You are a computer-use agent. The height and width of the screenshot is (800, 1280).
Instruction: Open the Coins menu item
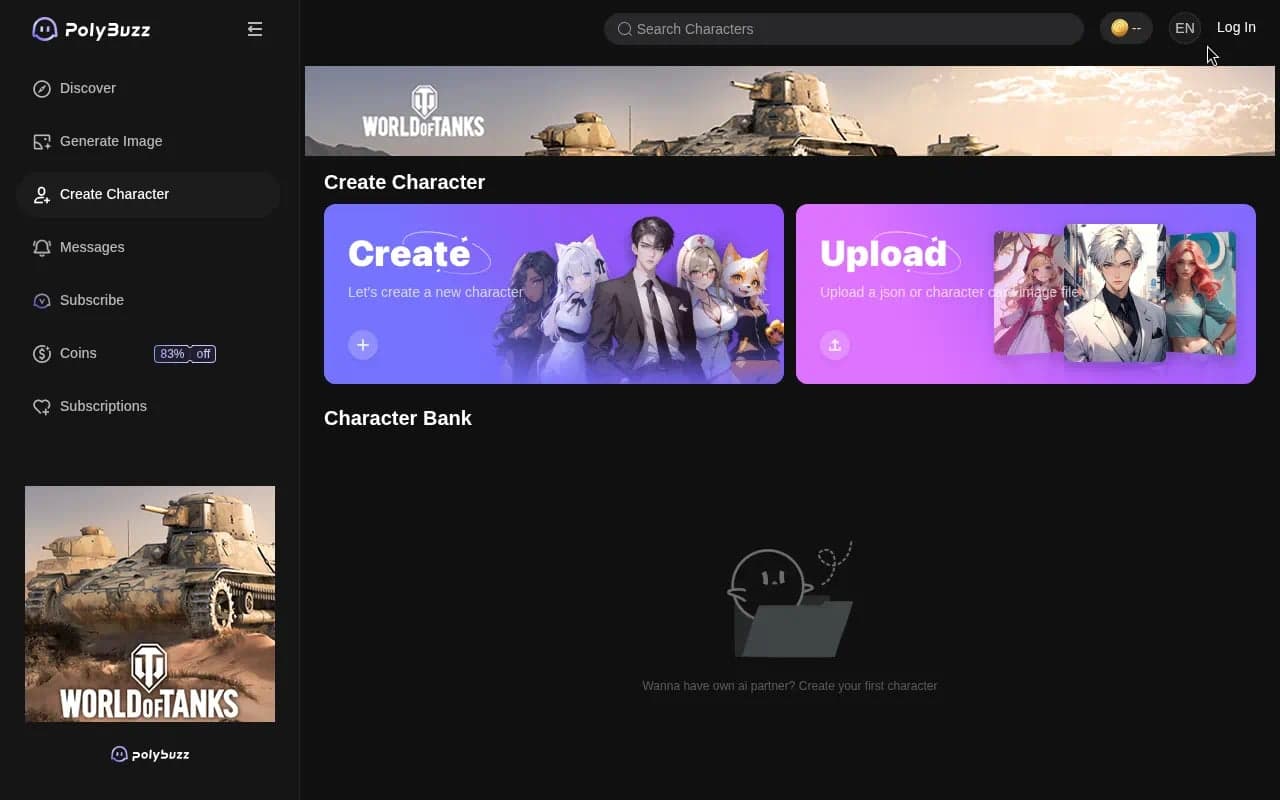click(x=148, y=353)
